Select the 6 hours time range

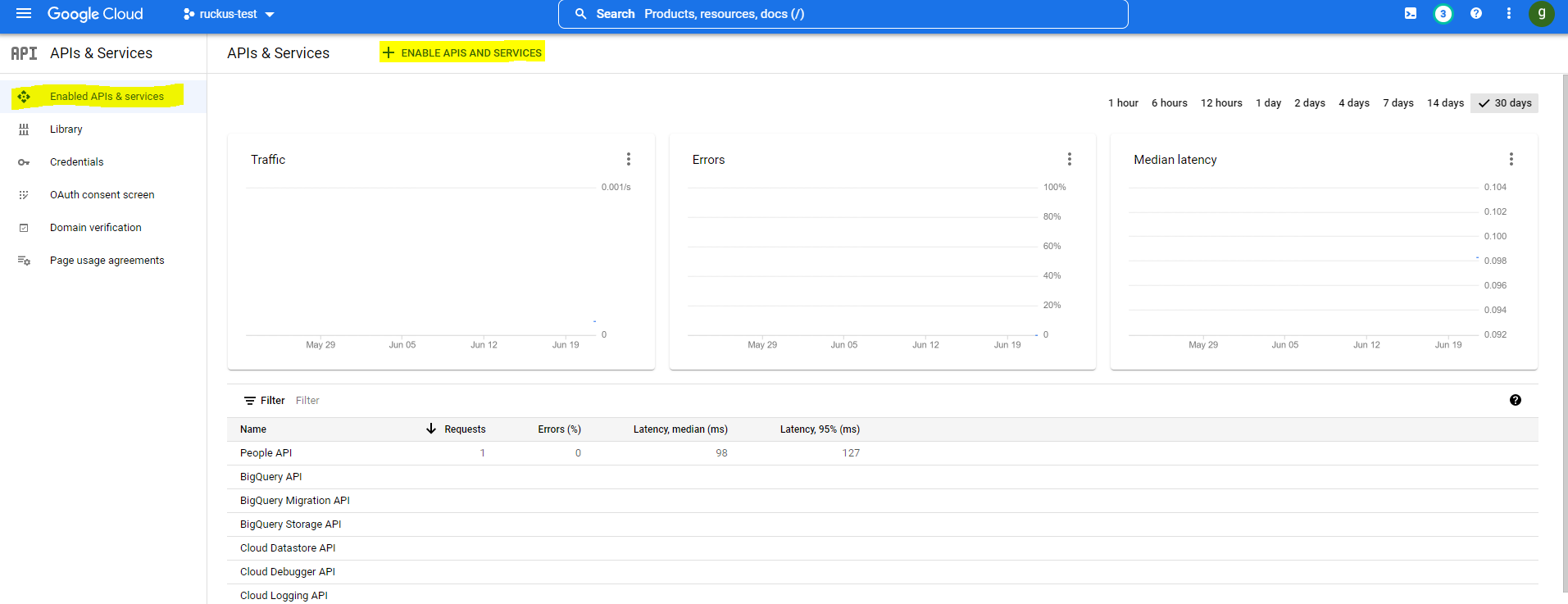pos(1170,103)
